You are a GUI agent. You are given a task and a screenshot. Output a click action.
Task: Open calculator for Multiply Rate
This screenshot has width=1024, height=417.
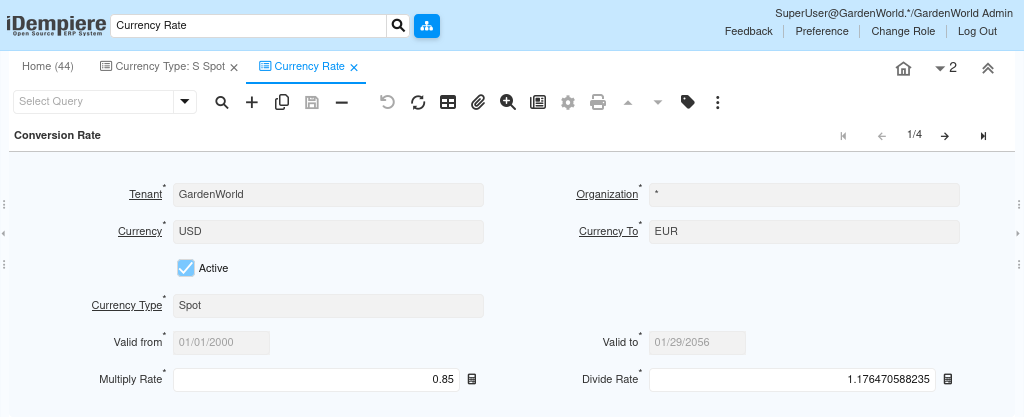(x=472, y=379)
